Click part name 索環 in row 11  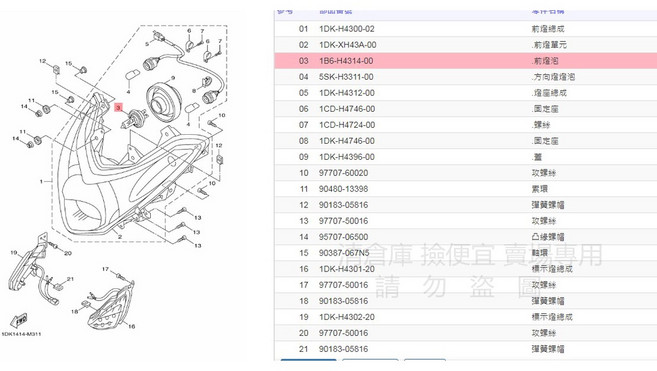pyautogui.click(x=540, y=189)
